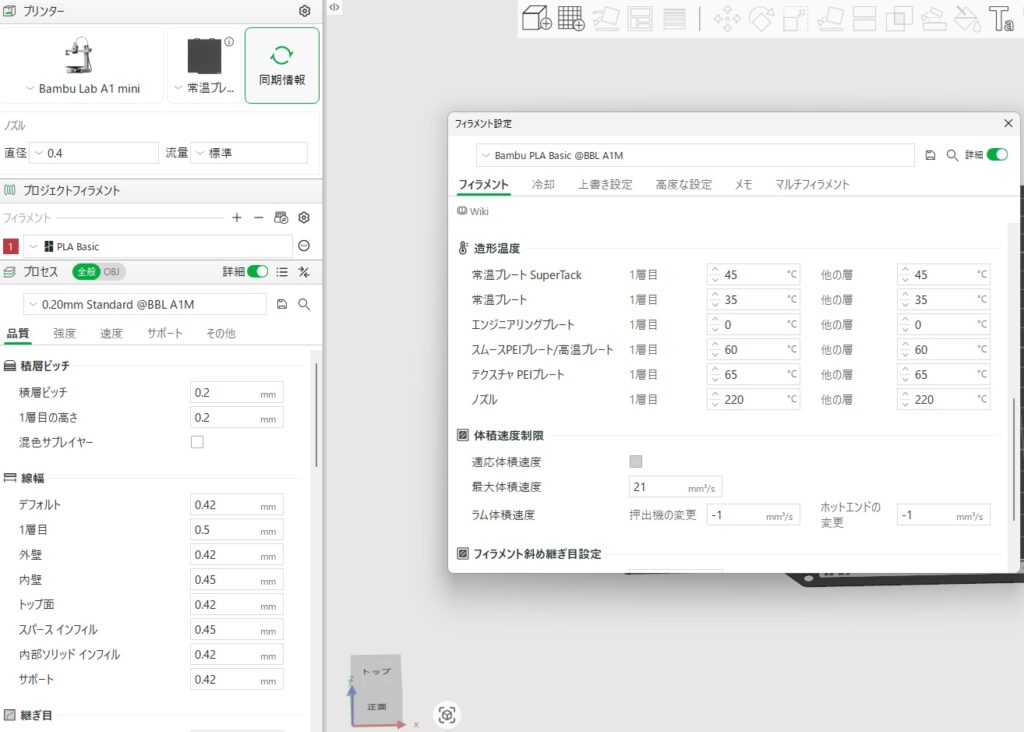Viewport: 1024px width, 732px height.
Task: Switch process mode to OBJ
Action: (112, 272)
